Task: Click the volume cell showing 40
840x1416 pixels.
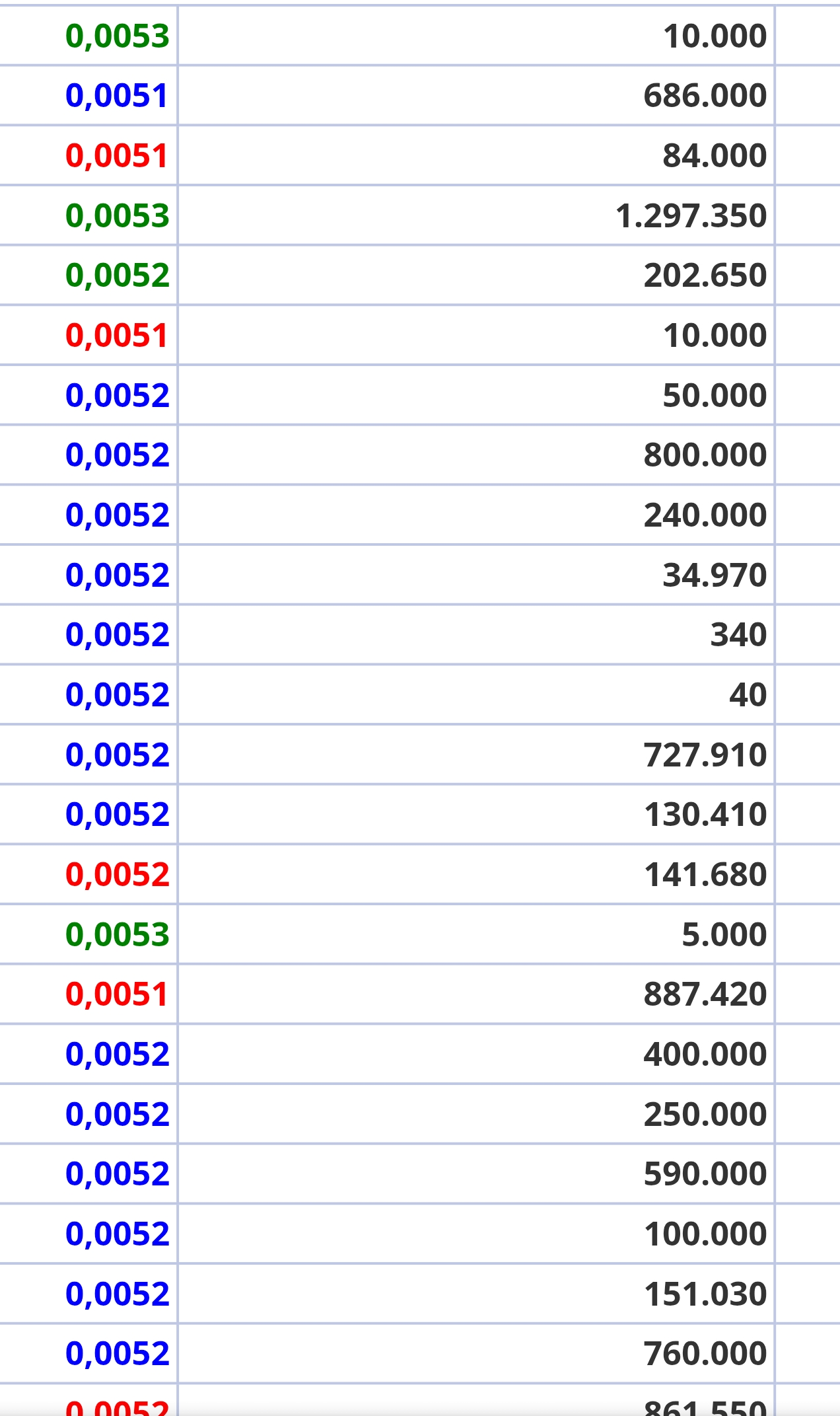Action: coord(748,695)
